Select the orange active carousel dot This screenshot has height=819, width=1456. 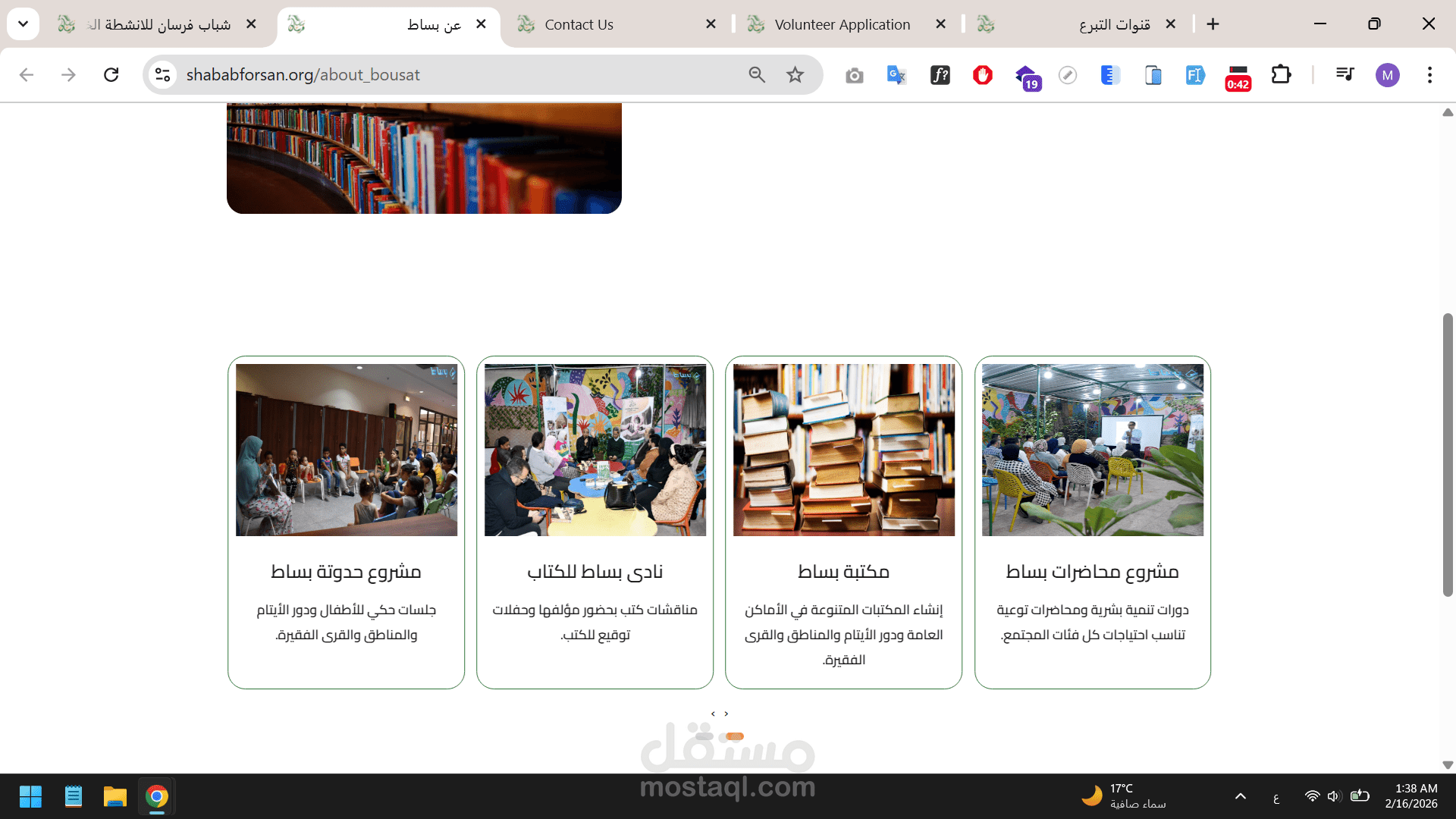tap(735, 736)
